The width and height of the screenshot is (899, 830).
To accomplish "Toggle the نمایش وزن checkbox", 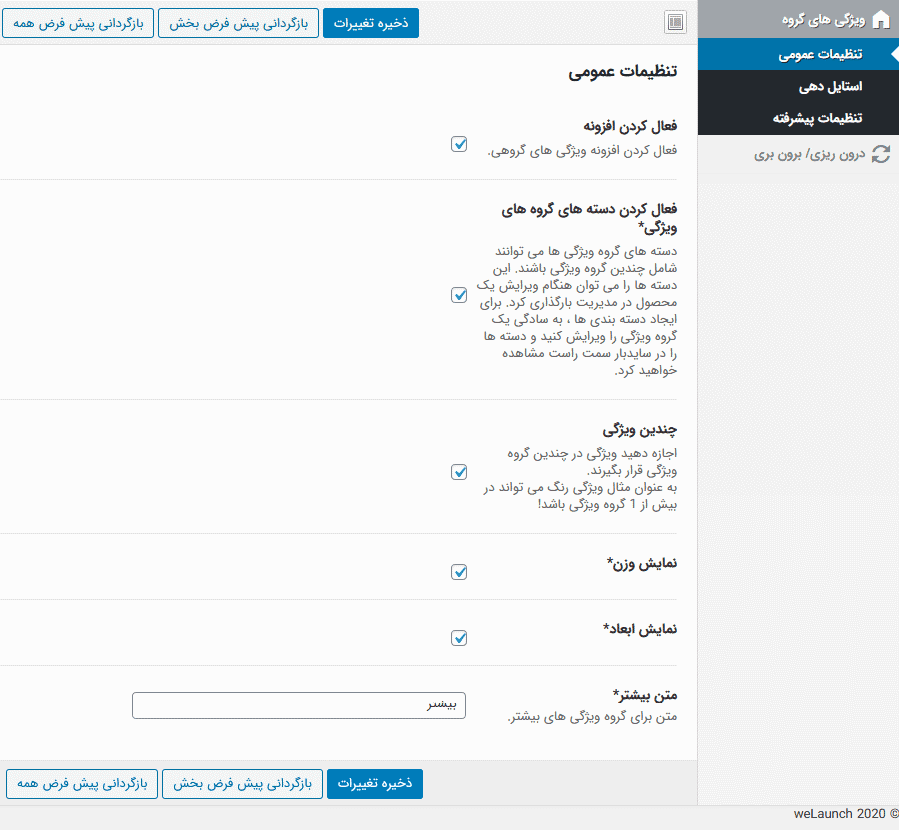I will (x=459, y=572).
